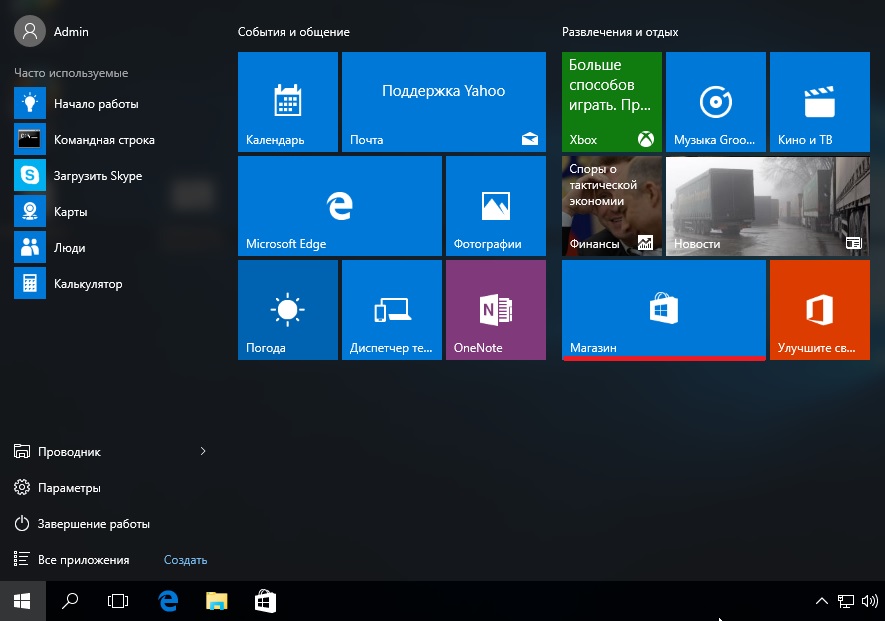Open Карты maps app
The image size is (885, 621).
click(x=110, y=212)
